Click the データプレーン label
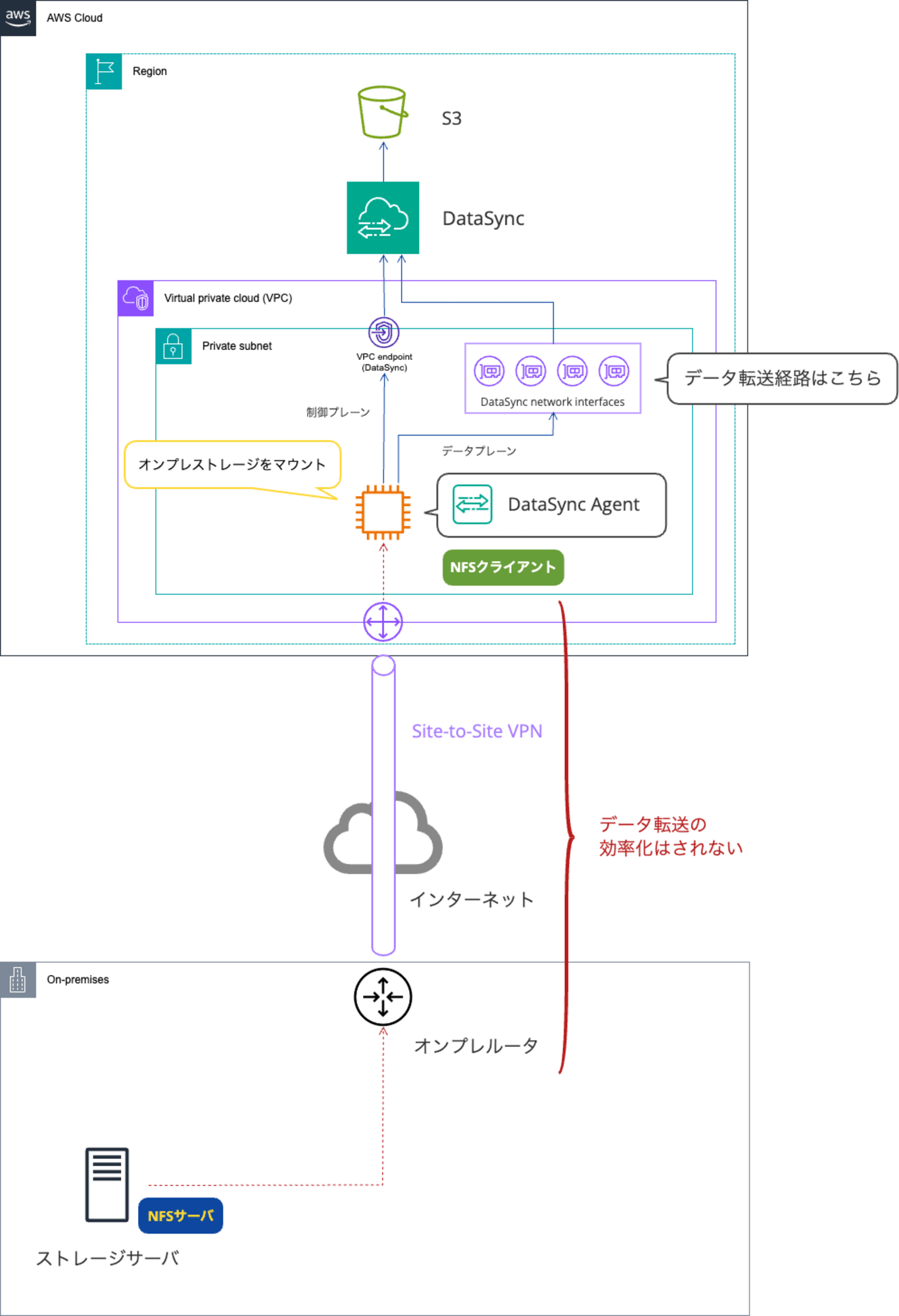The width and height of the screenshot is (899, 1316). 479,451
